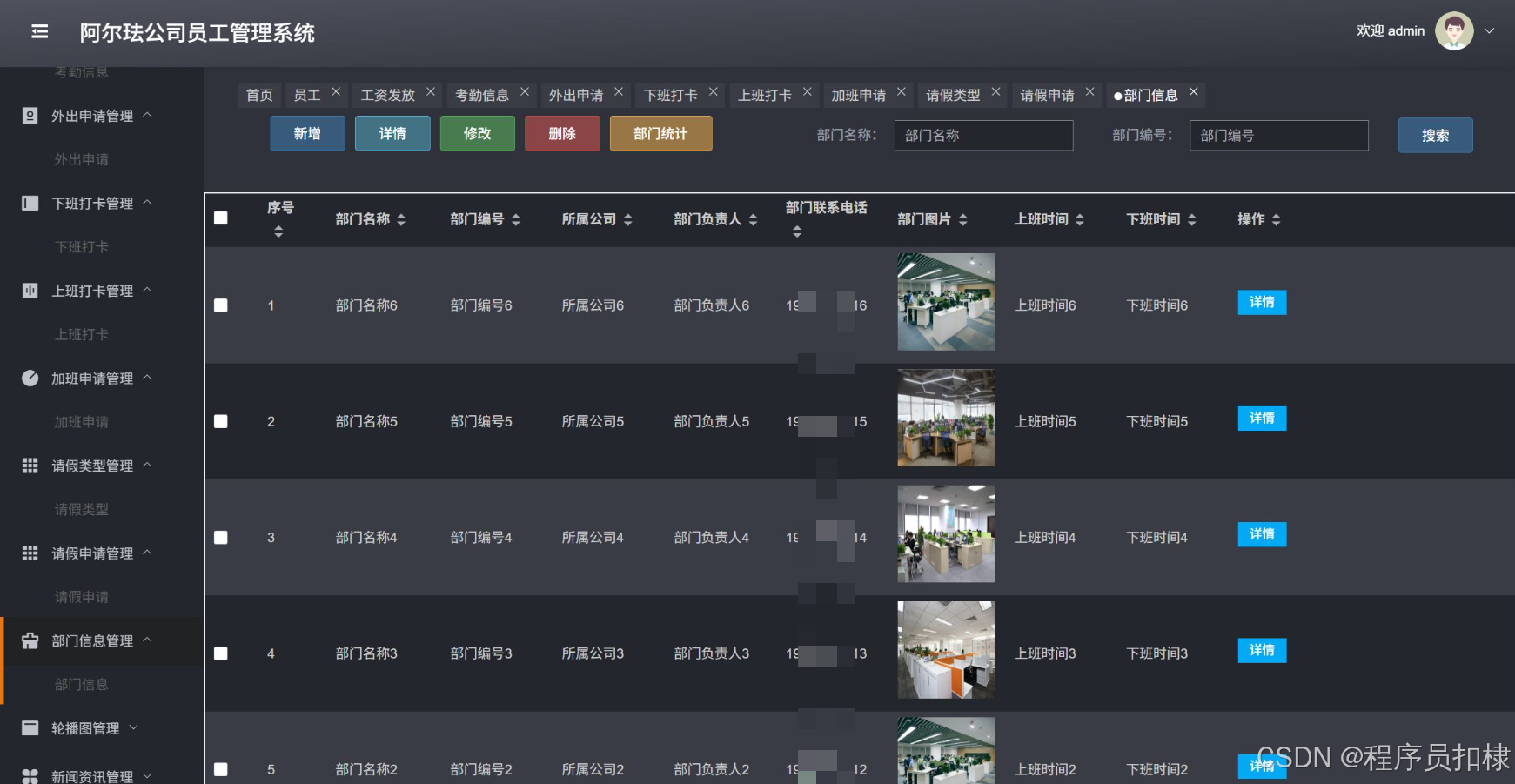Open the 请假申请 sidebar submenu item
The width and height of the screenshot is (1515, 784).
[x=82, y=597]
